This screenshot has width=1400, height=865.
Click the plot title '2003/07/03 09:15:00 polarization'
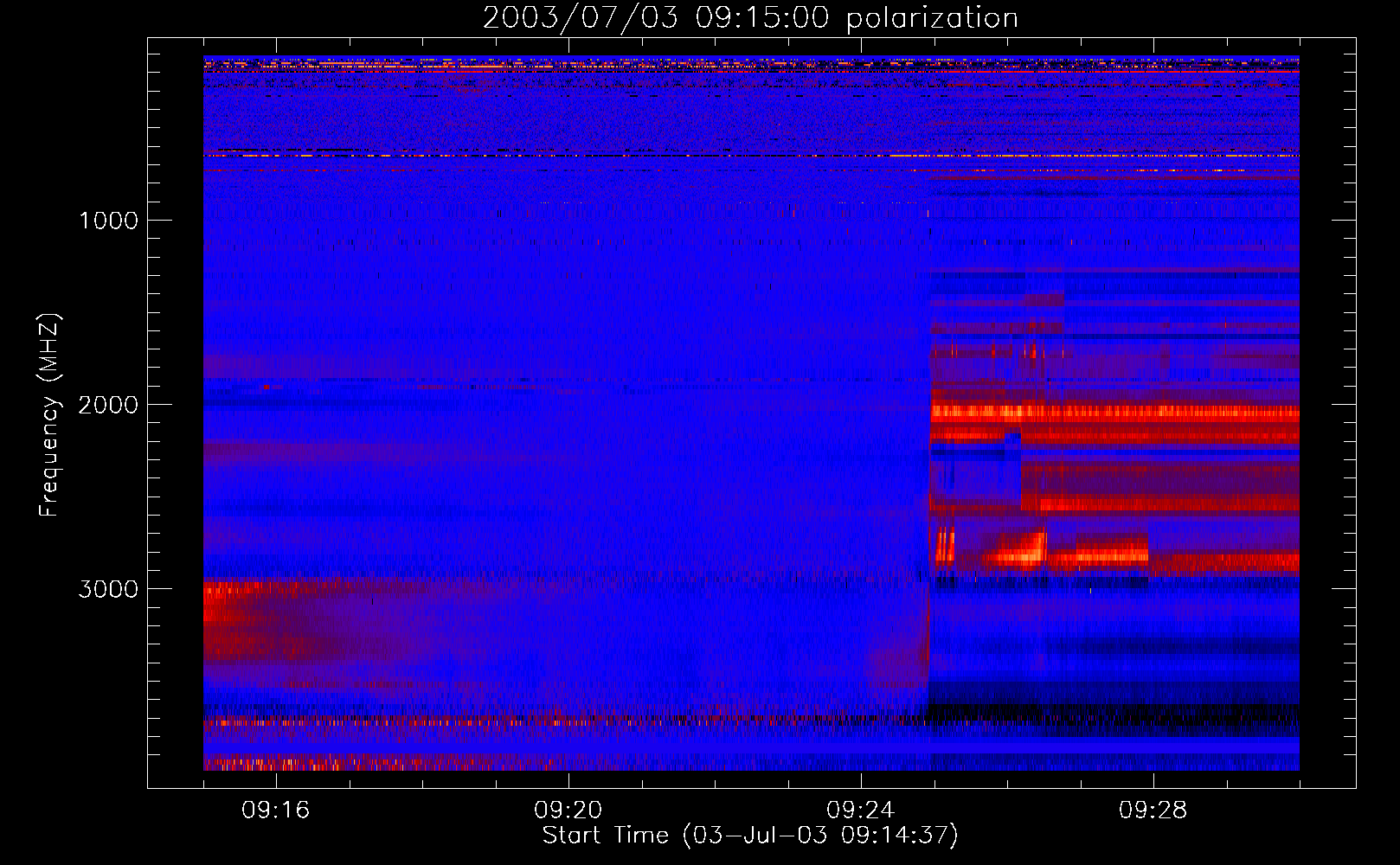(750, 17)
